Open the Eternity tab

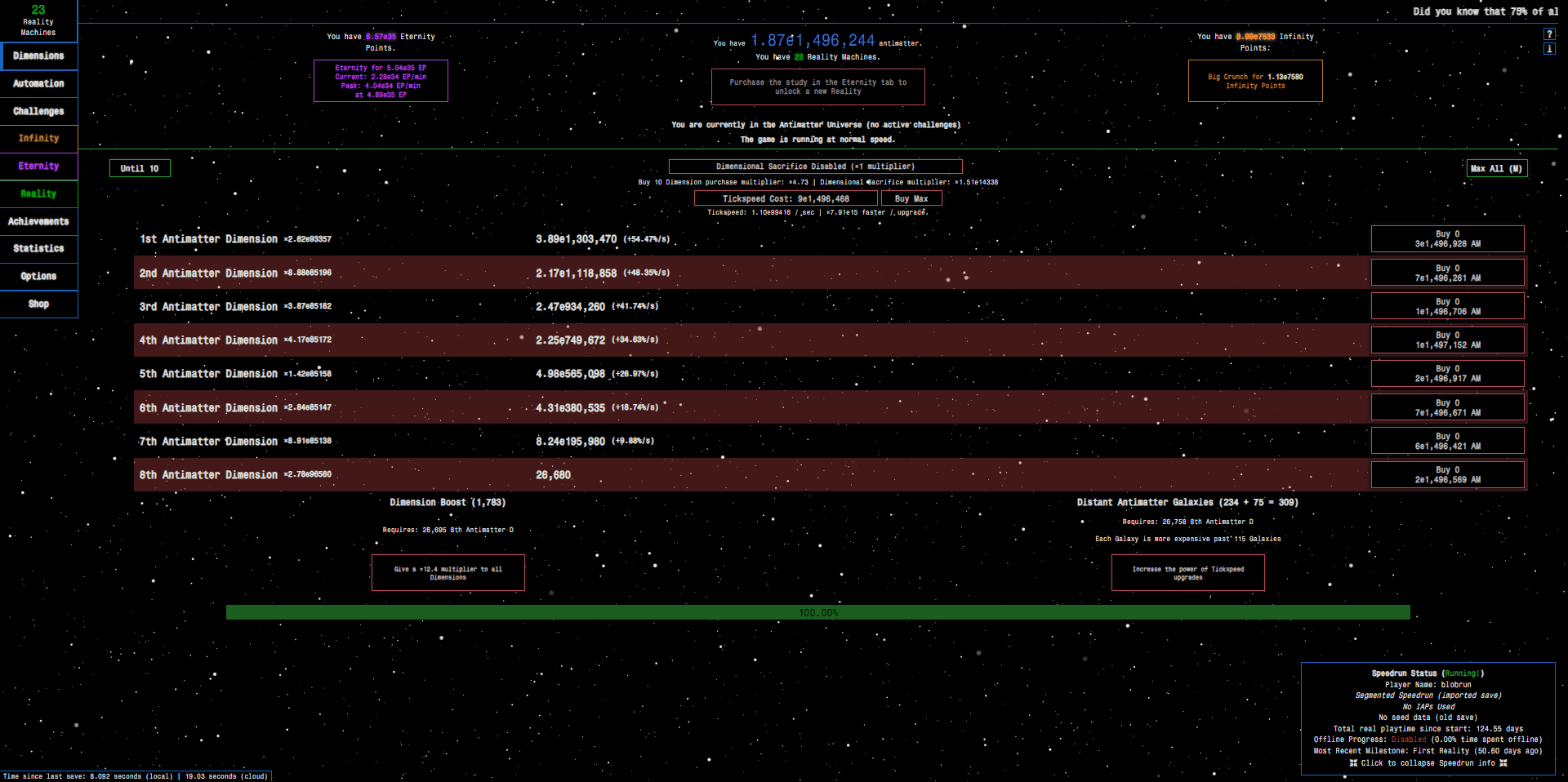click(x=38, y=166)
